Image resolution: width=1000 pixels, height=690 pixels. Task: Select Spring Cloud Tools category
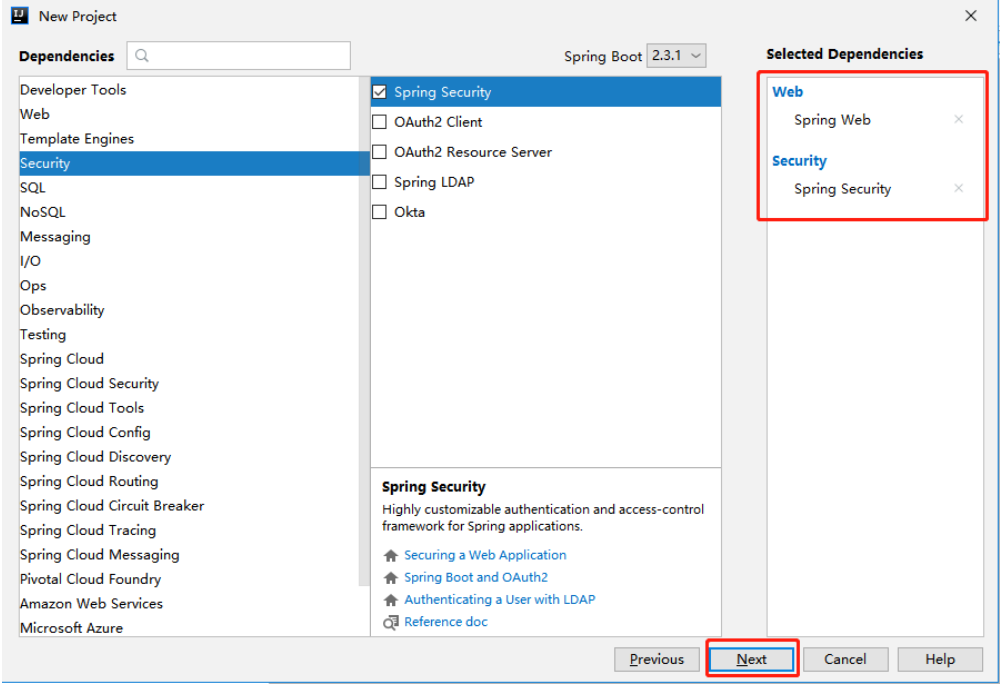189,407
